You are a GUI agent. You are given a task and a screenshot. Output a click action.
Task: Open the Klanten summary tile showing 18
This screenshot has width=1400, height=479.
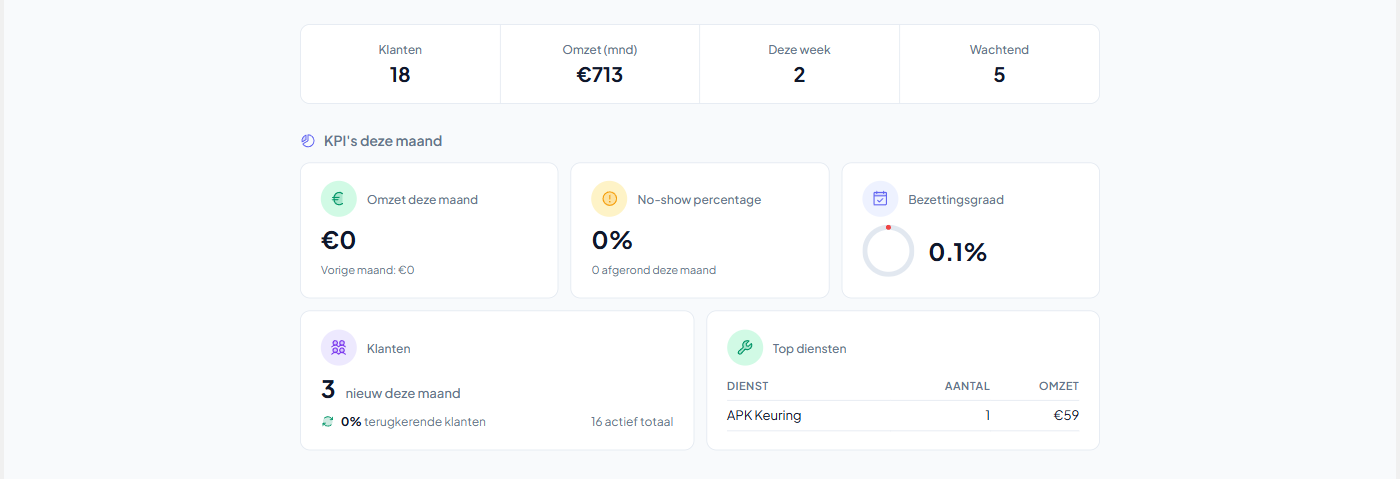[x=400, y=64]
